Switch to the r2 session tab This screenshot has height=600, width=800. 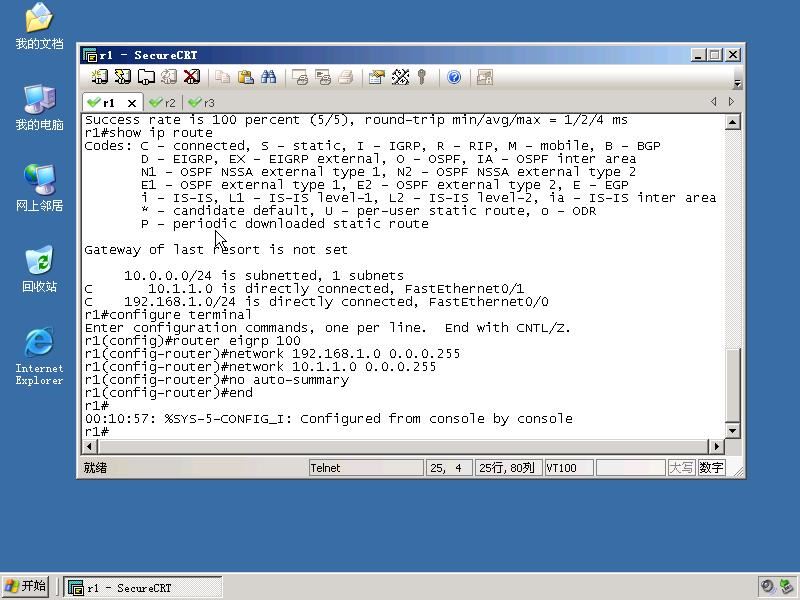coord(162,103)
